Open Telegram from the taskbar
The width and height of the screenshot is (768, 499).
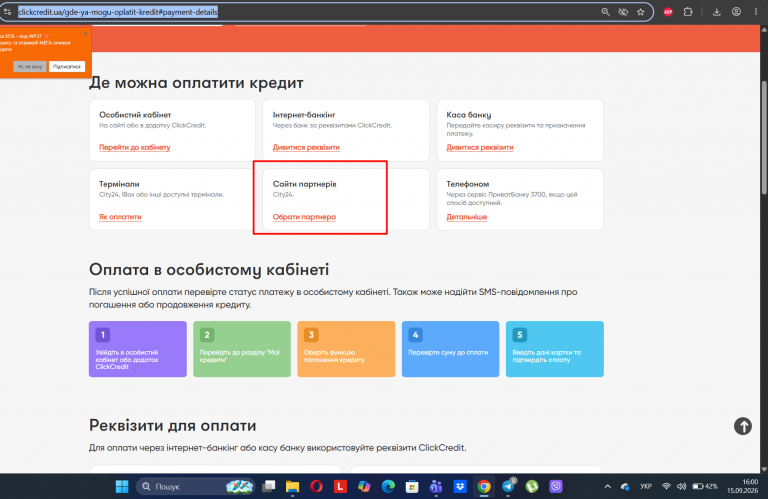(508, 486)
